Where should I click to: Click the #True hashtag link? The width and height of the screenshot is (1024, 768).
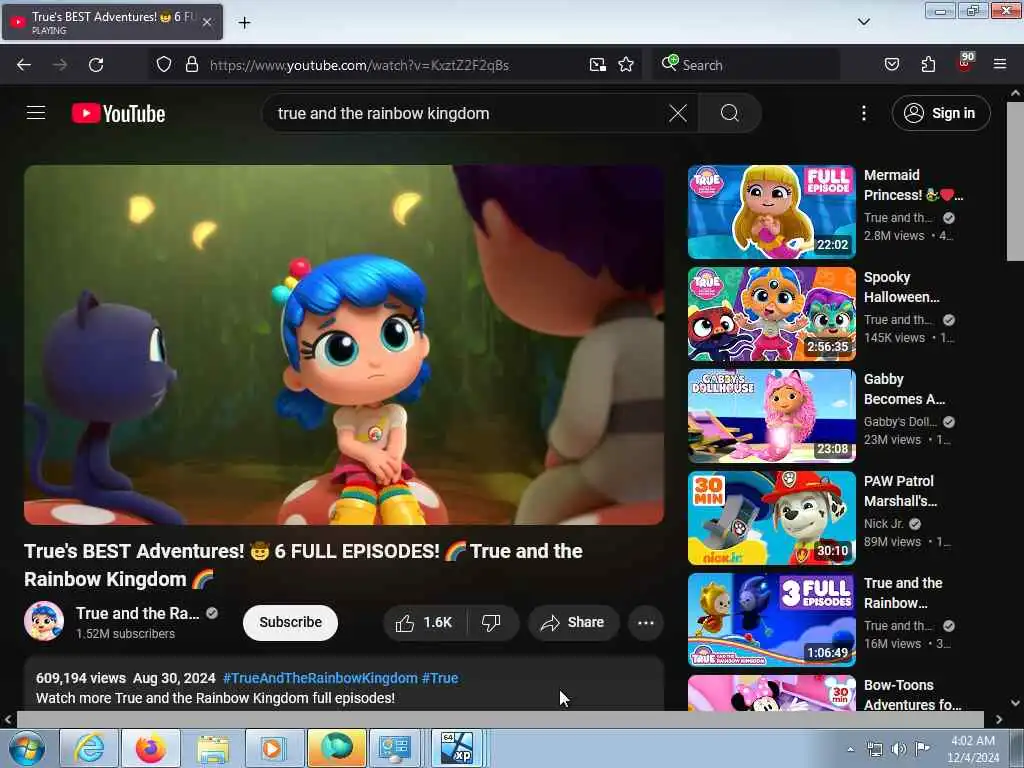click(x=440, y=678)
